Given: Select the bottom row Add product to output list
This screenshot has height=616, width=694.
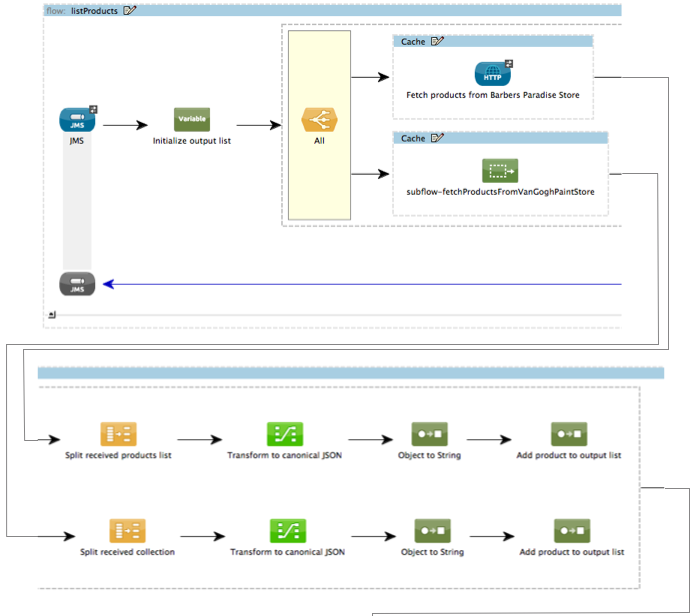Looking at the screenshot, I should 572,530.
